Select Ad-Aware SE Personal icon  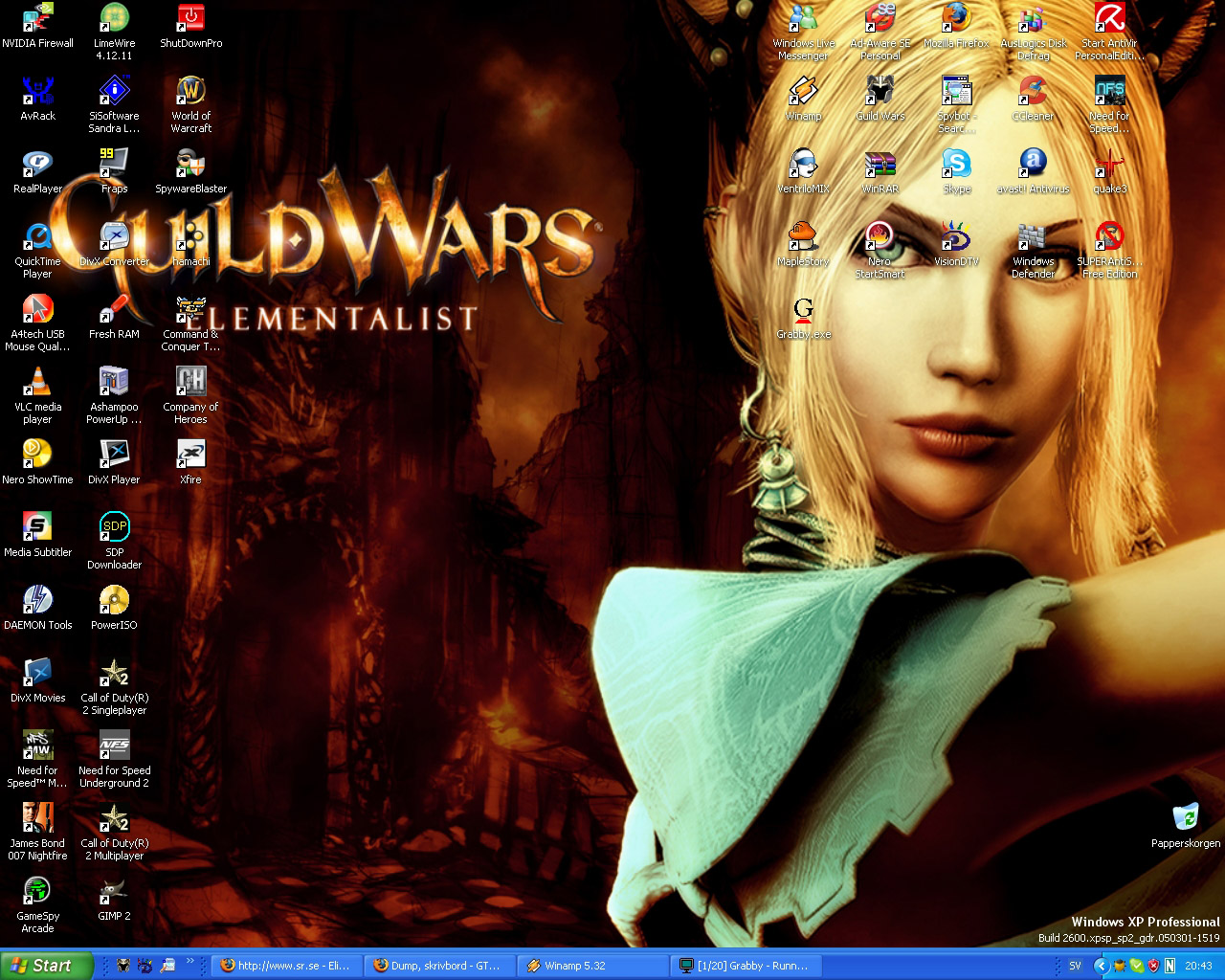coord(880,33)
